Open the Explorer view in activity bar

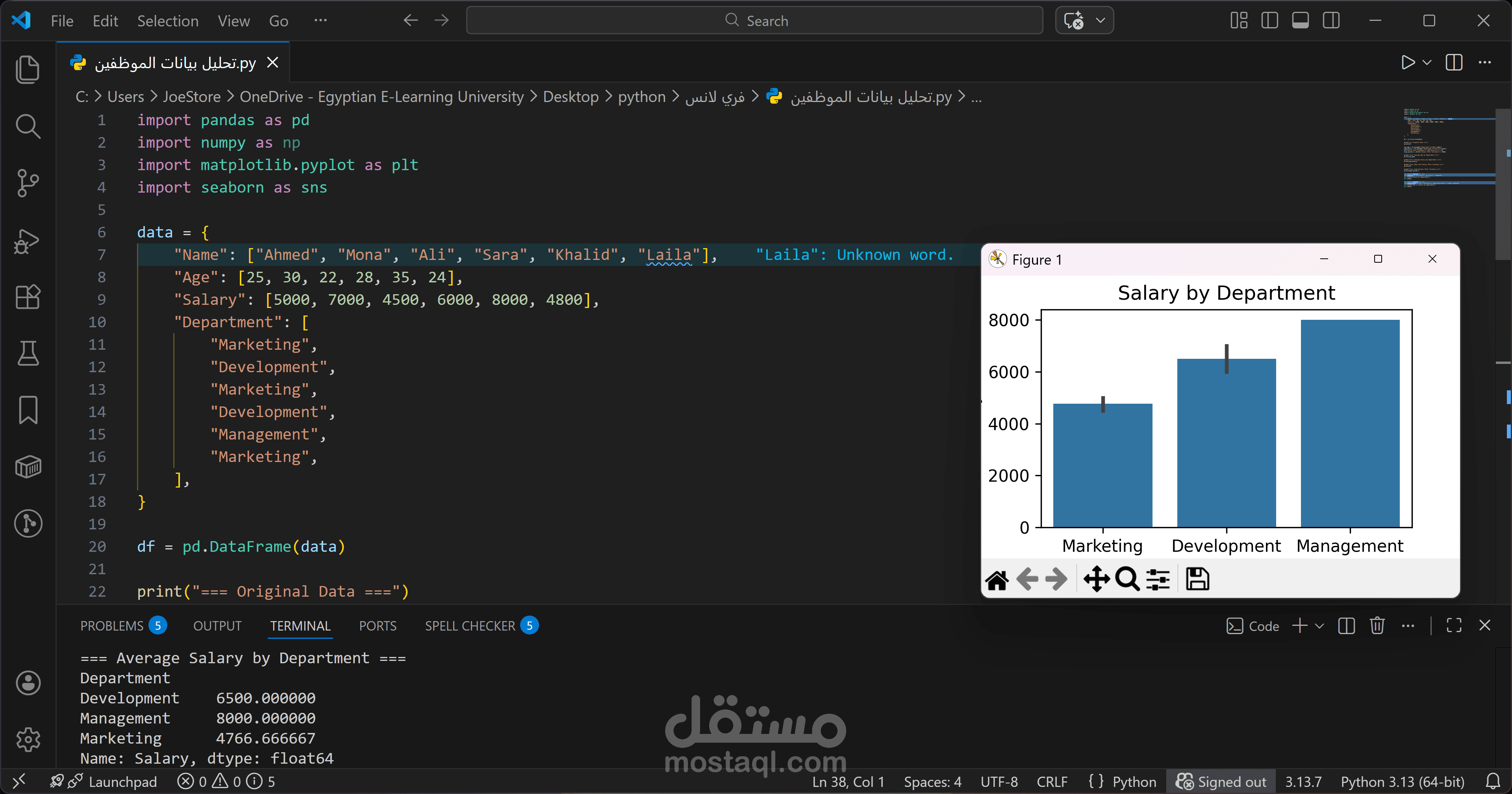pyautogui.click(x=28, y=69)
